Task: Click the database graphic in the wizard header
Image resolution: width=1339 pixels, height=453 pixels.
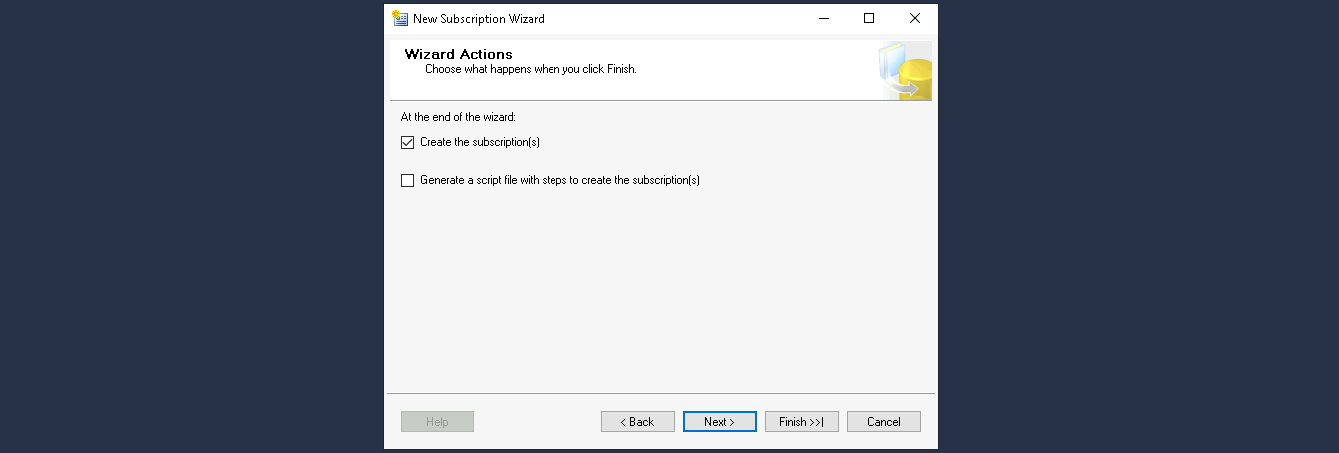Action: coord(906,72)
